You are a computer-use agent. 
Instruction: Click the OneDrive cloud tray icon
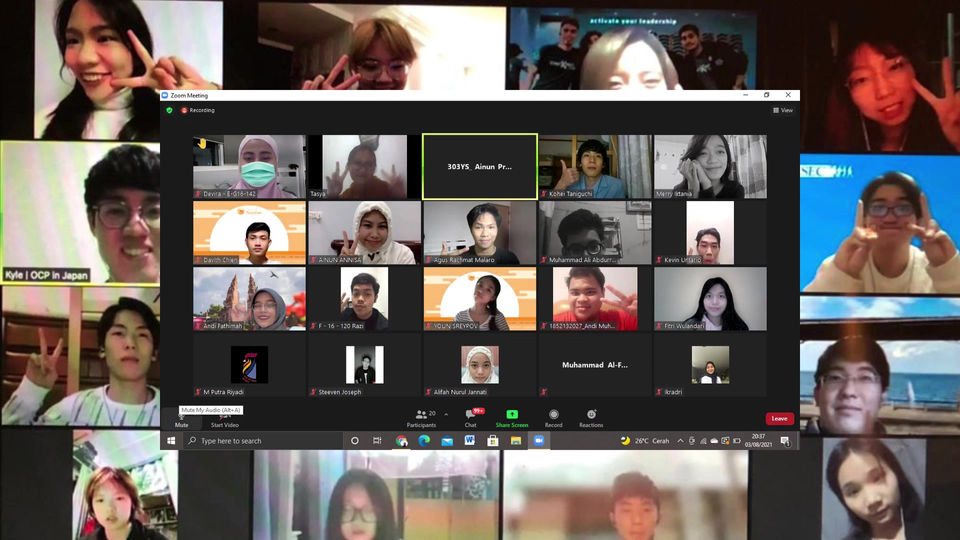pyautogui.click(x=714, y=441)
